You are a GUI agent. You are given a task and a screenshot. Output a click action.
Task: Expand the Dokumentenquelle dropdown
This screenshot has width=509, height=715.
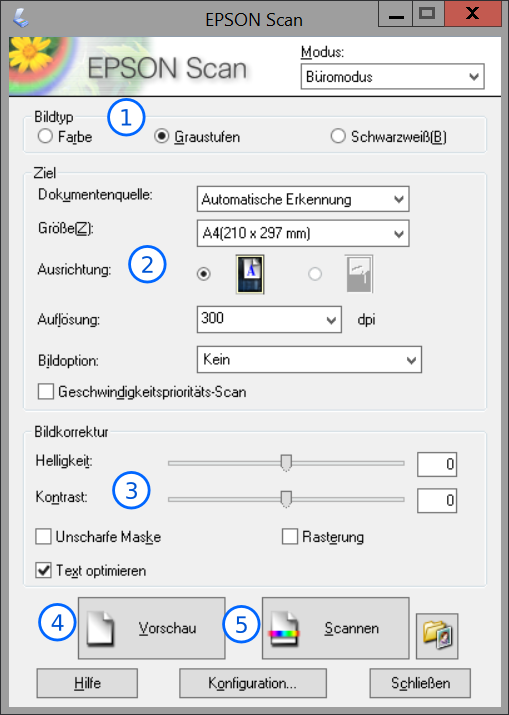click(x=303, y=199)
